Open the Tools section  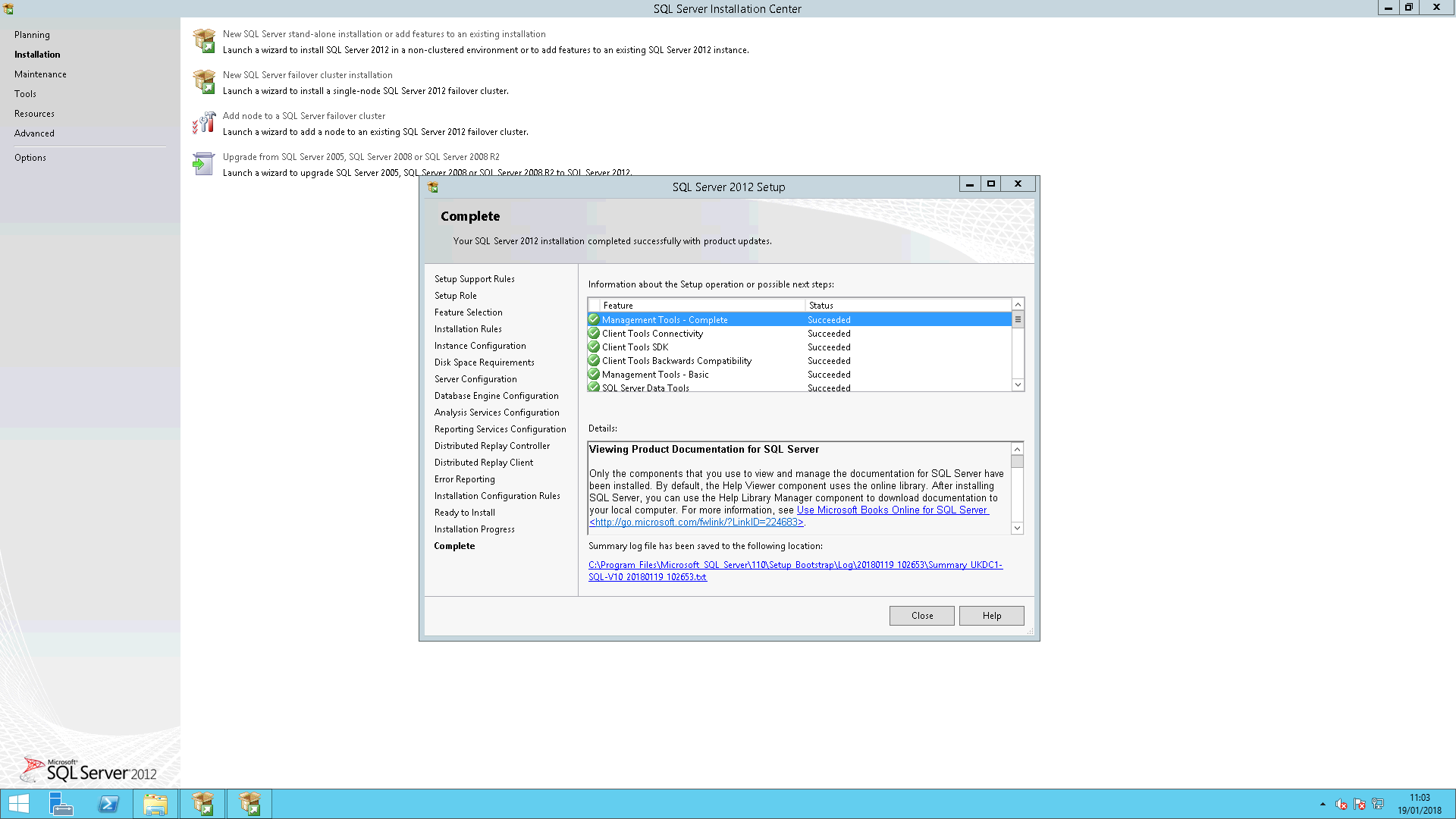(25, 94)
